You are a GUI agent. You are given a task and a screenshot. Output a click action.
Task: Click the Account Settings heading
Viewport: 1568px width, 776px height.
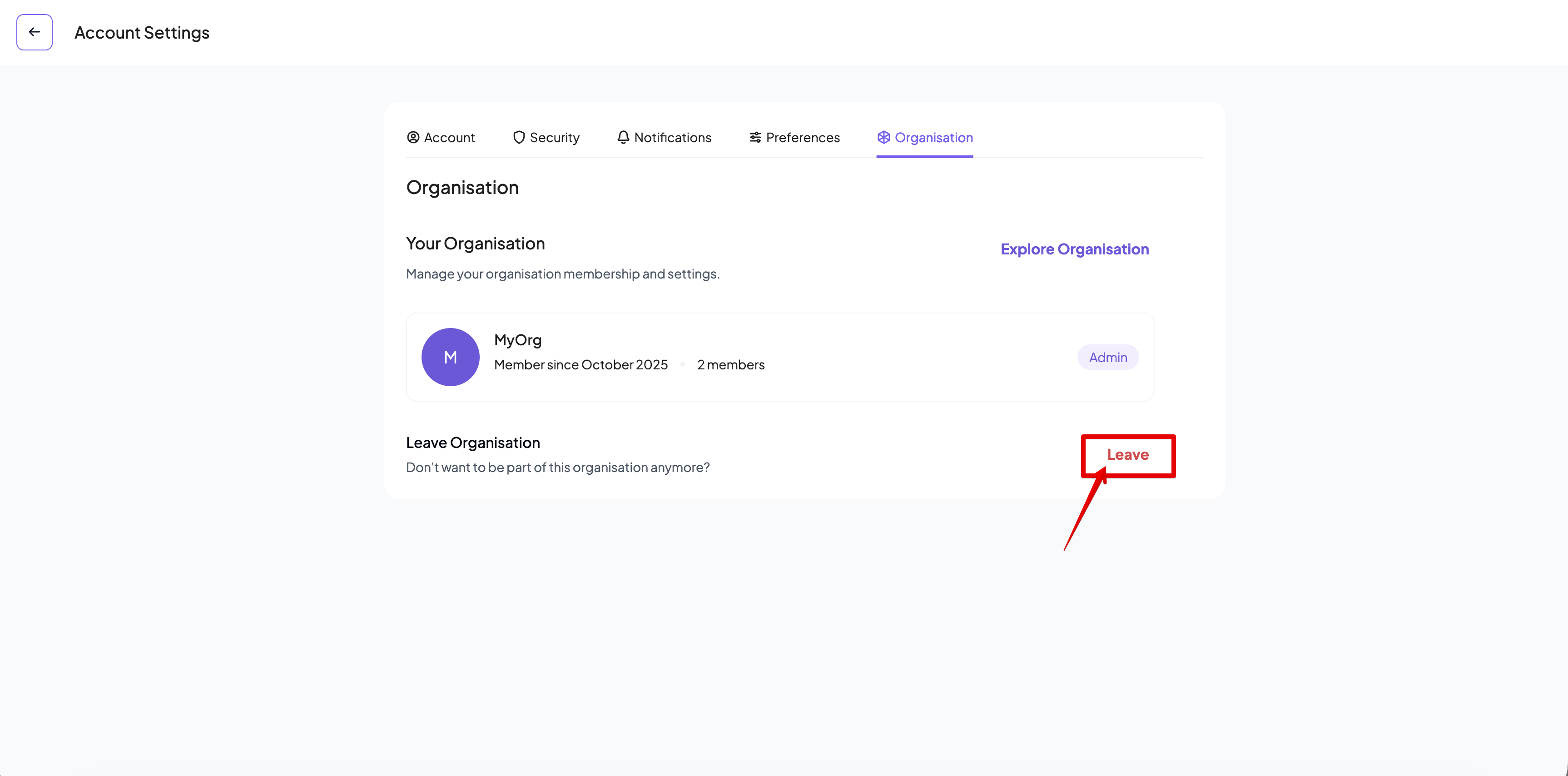pos(141,32)
